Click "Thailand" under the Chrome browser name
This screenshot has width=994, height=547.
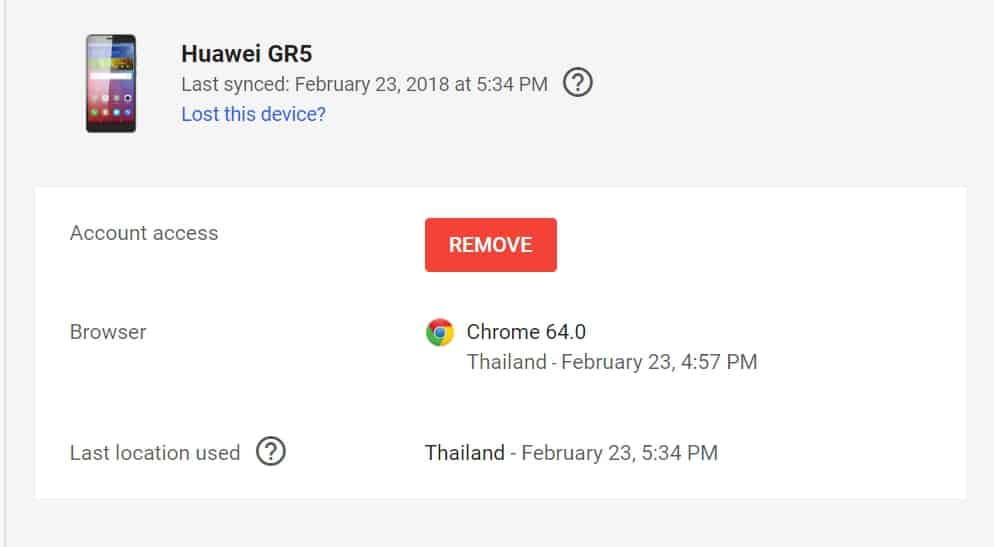click(506, 362)
